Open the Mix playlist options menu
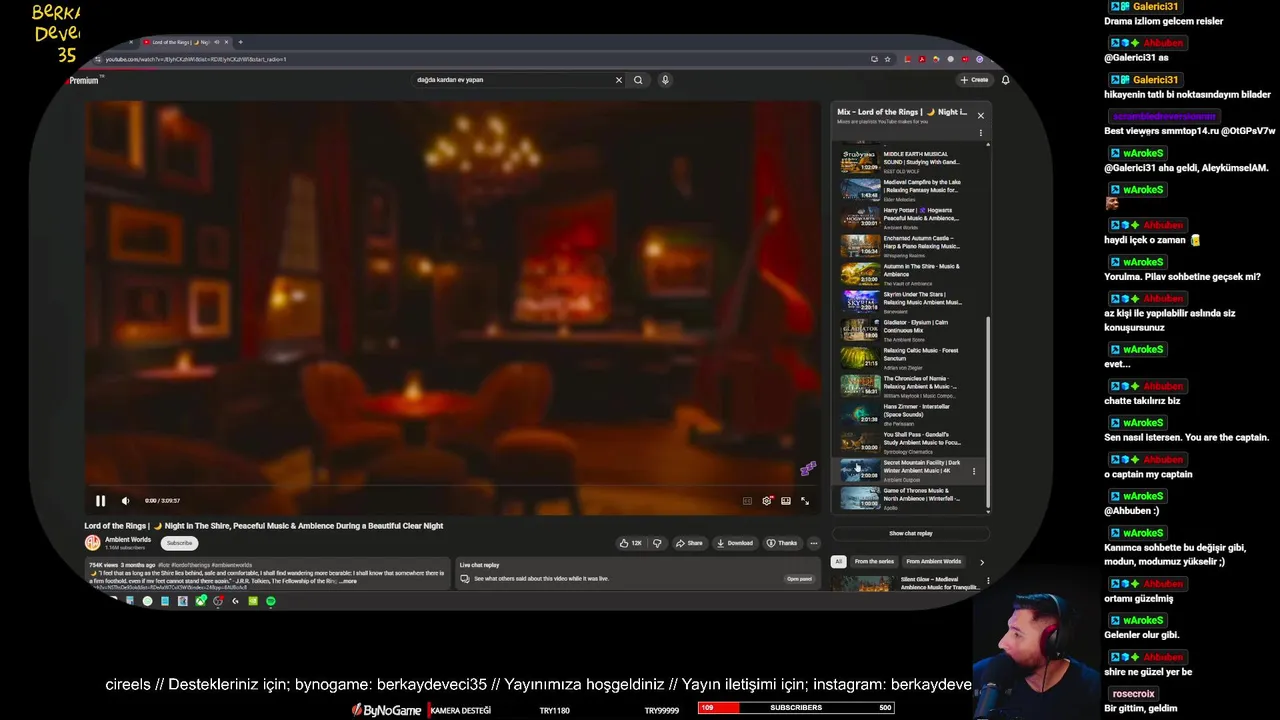Viewport: 1280px width, 720px height. click(980, 132)
